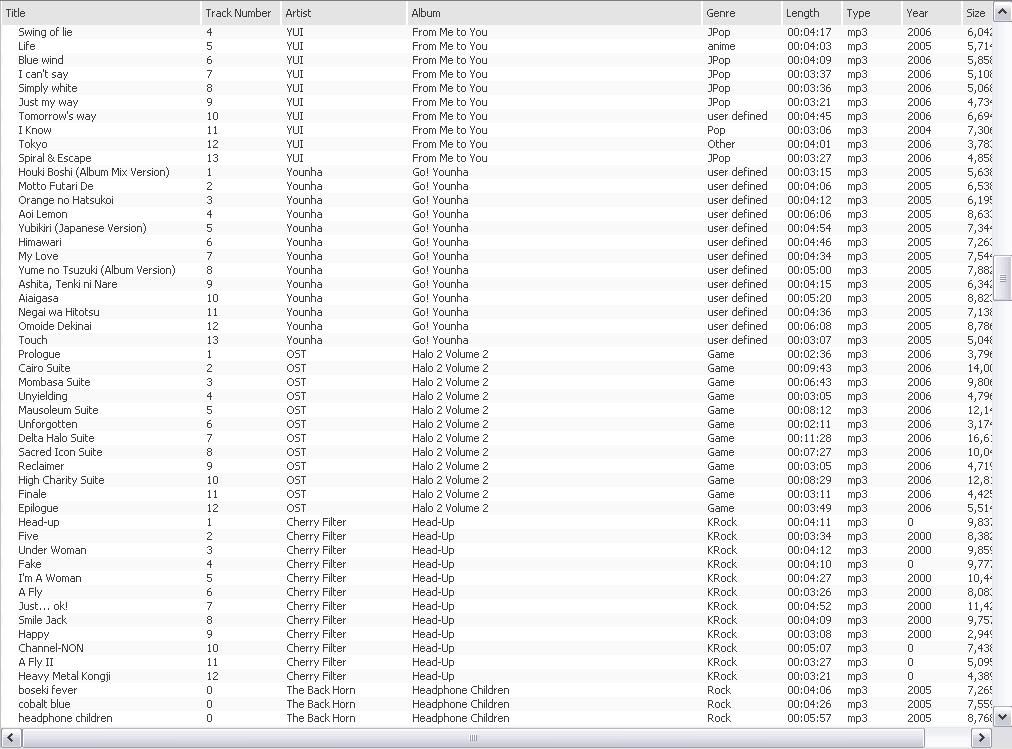Click length '00:11:28' of Delta Halo Suite
The height and width of the screenshot is (749, 1012).
pyautogui.click(x=809, y=439)
